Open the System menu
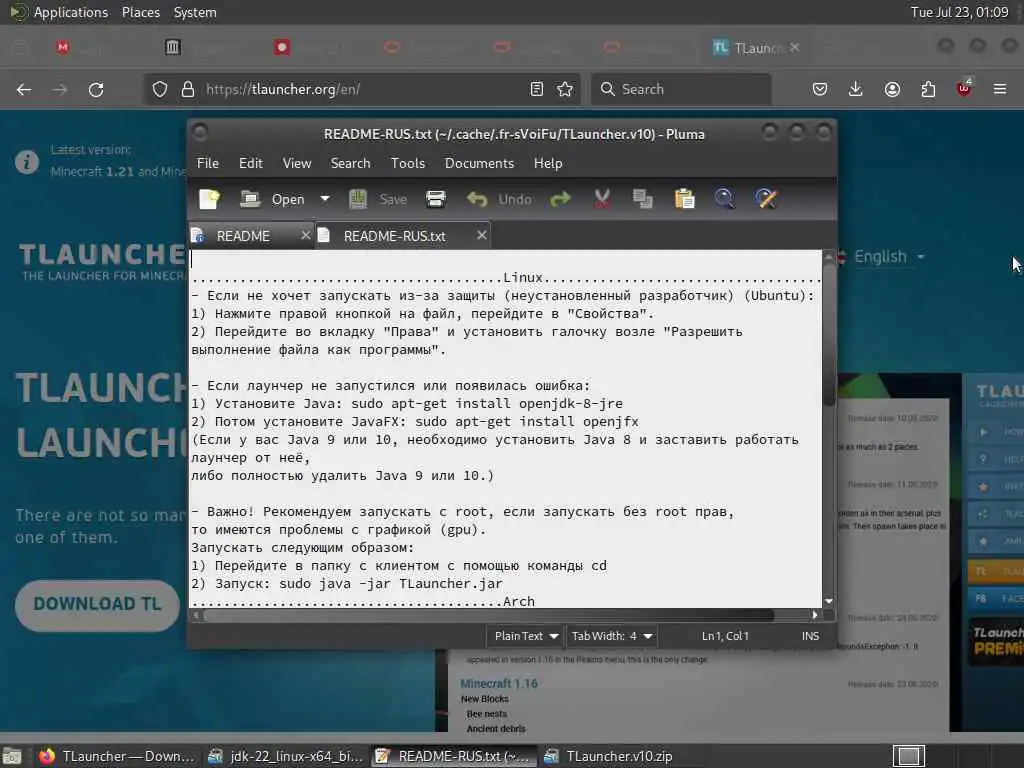 click(x=195, y=12)
